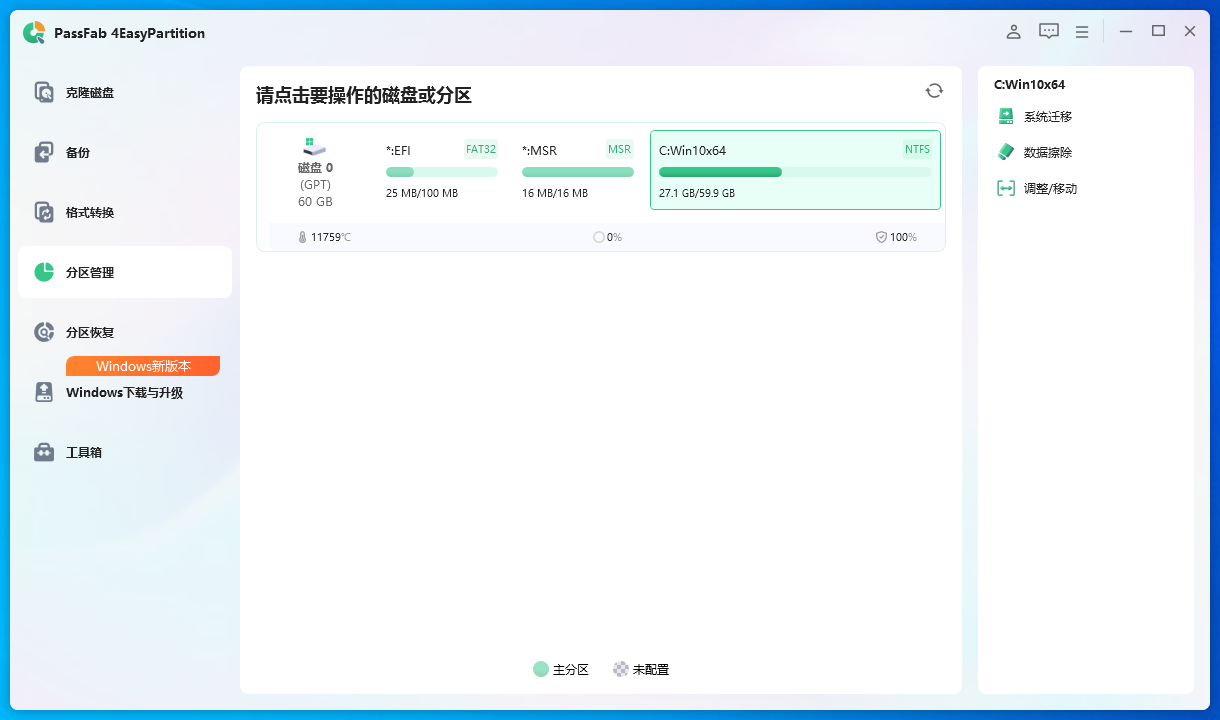Refresh the disk list icon

coord(934,91)
